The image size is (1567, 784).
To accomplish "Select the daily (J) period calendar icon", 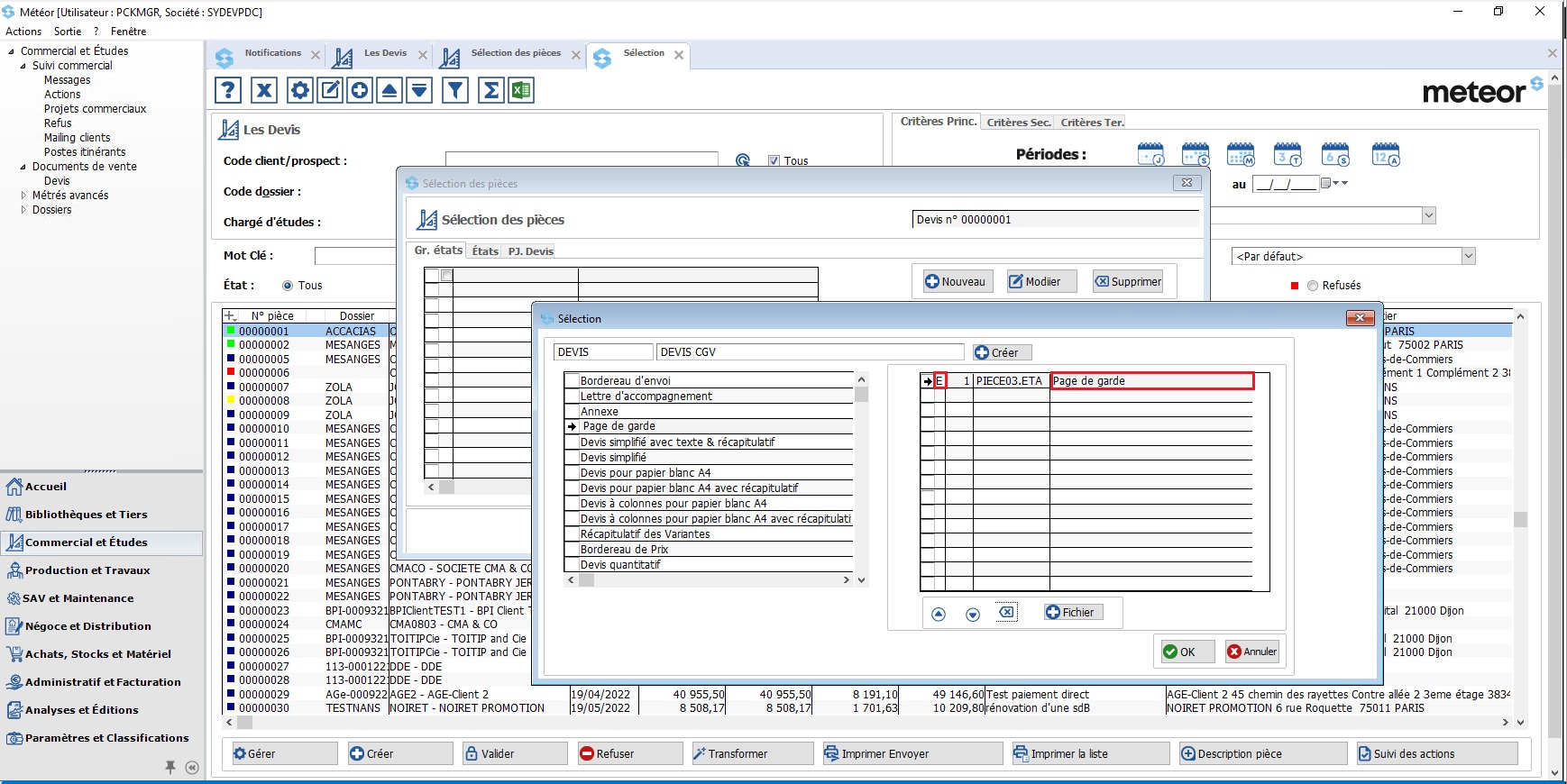I will click(x=1151, y=155).
